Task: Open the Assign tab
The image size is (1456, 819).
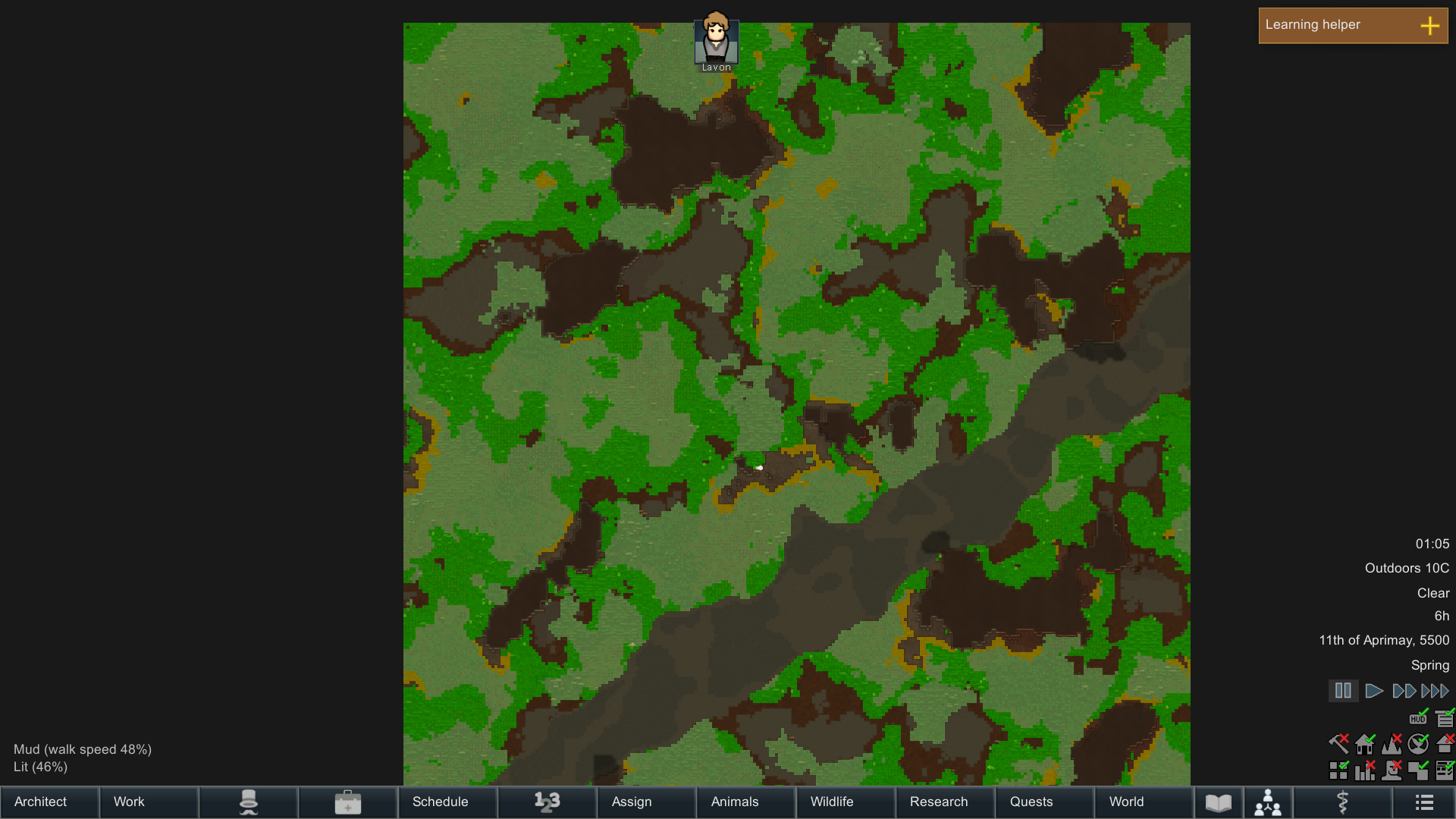Action: [x=646, y=802]
